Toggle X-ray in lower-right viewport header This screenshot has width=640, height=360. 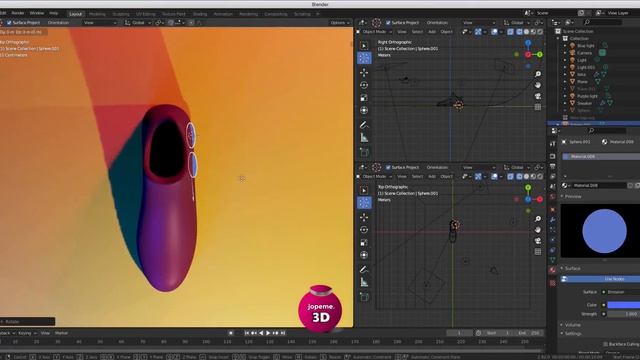(x=511, y=176)
